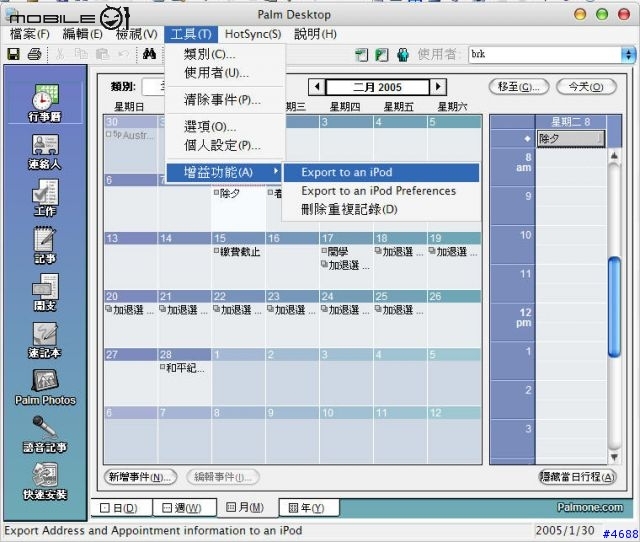Switch to the 週(W) week view tab
The width and height of the screenshot is (640, 542).
pyautogui.click(x=184, y=508)
